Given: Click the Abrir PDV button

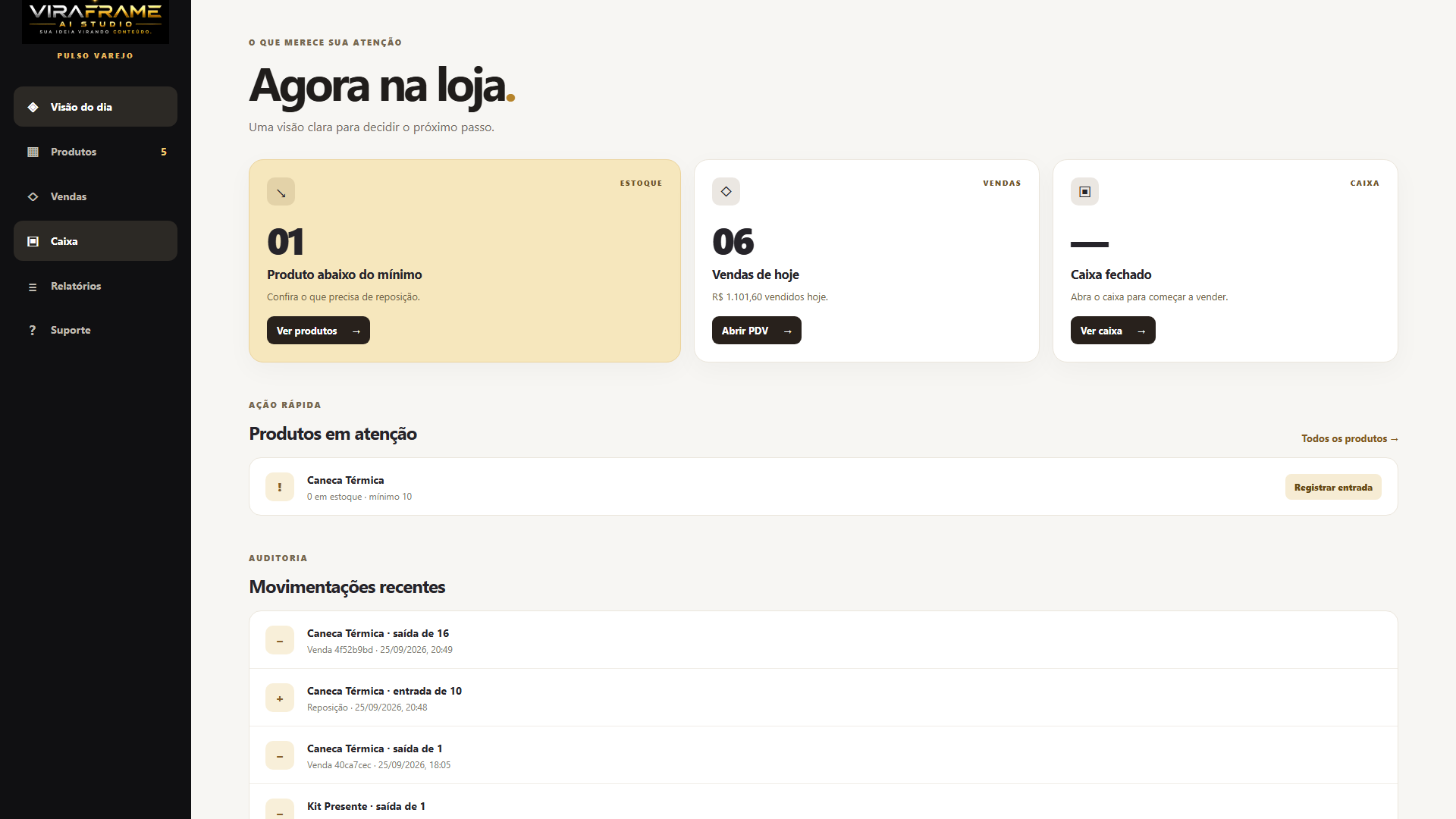Looking at the screenshot, I should (757, 331).
